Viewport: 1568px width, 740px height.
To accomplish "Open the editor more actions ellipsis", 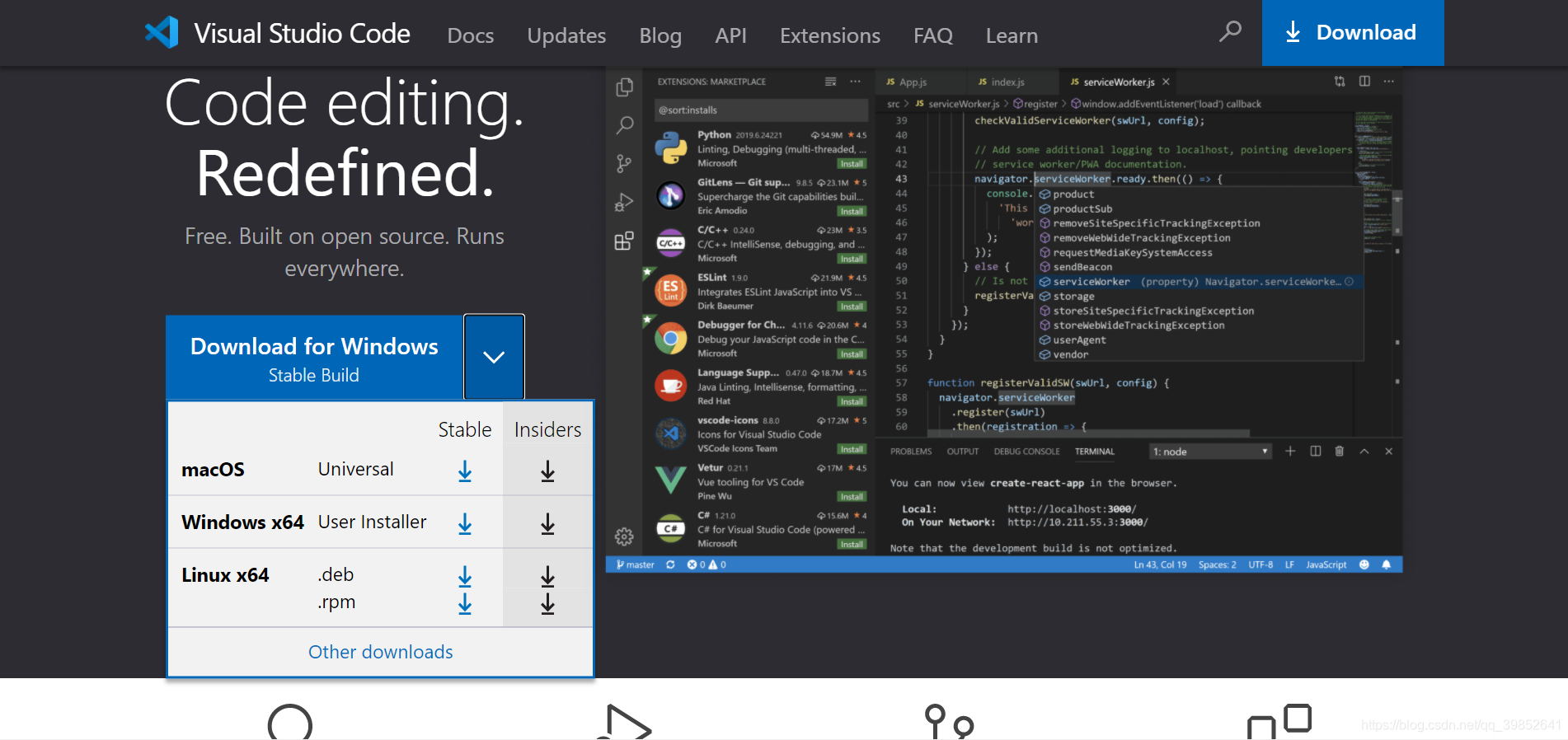I will click(1389, 81).
